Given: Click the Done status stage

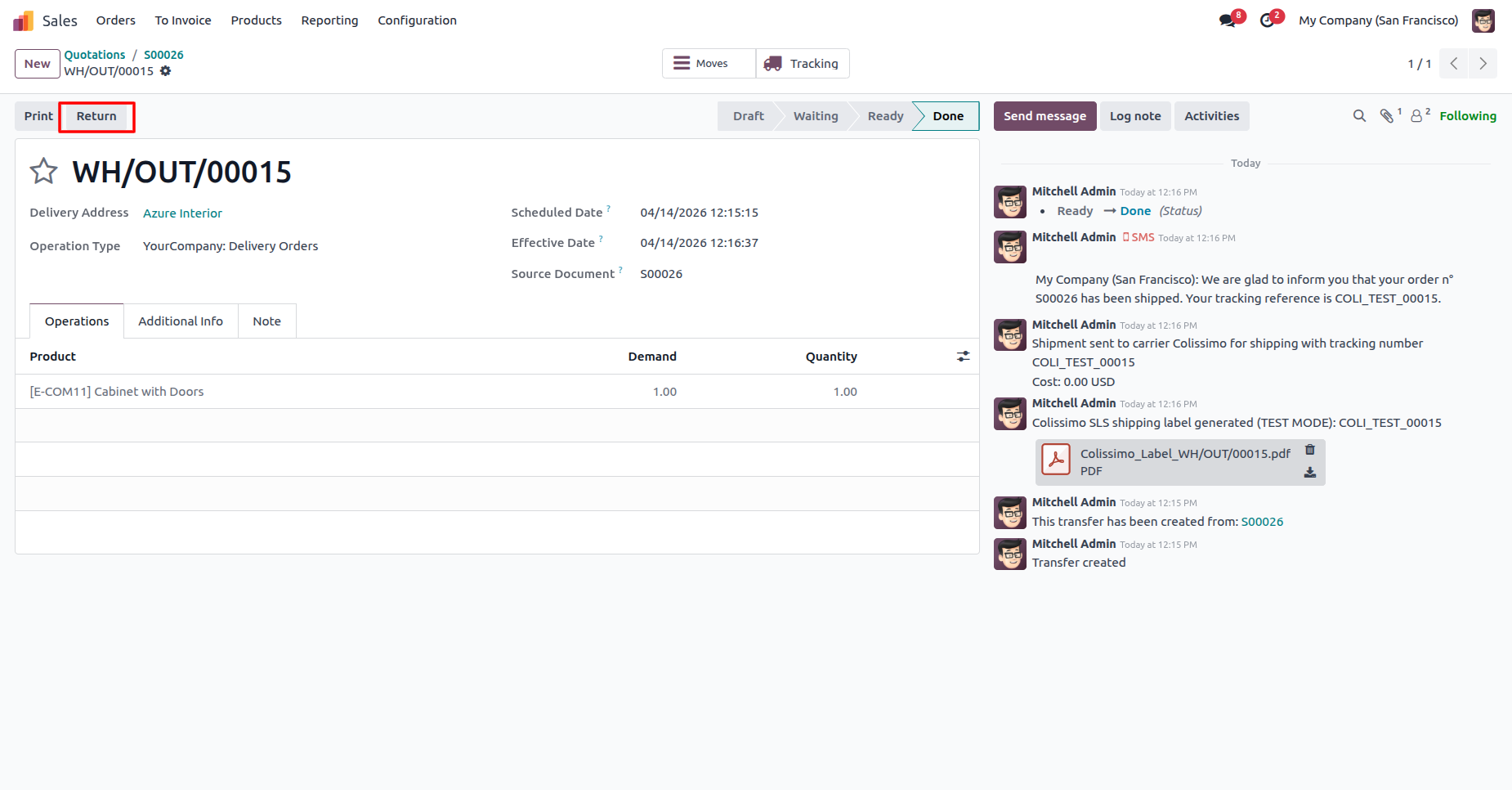Looking at the screenshot, I should point(948,116).
